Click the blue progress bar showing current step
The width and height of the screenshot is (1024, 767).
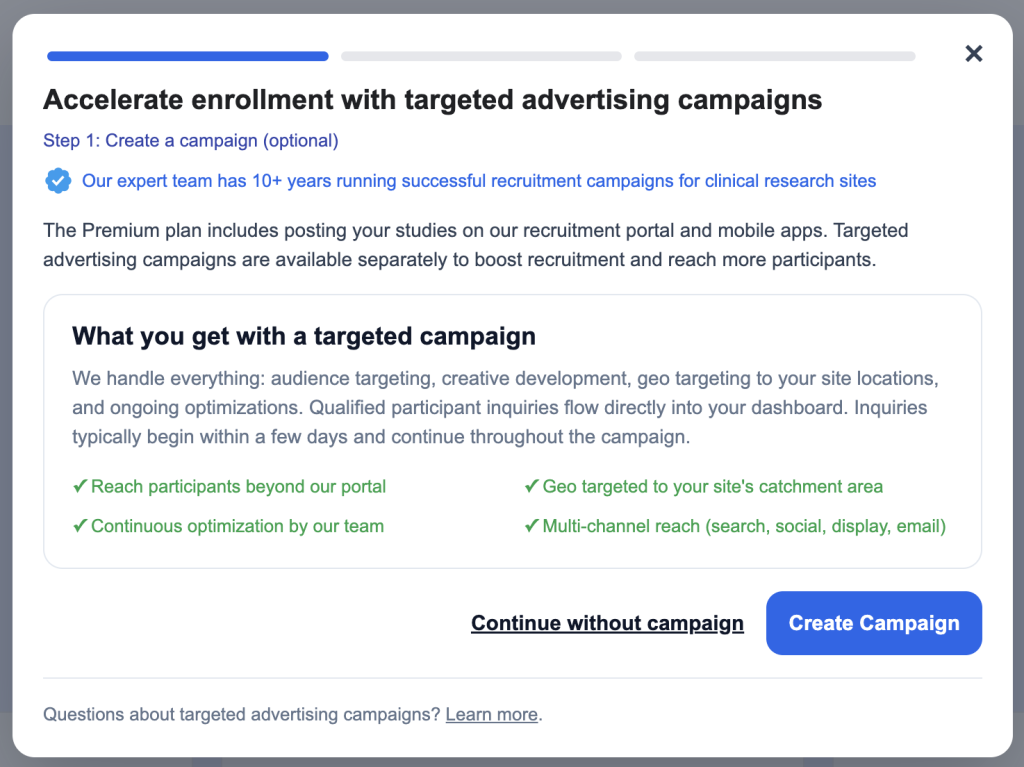[x=187, y=56]
